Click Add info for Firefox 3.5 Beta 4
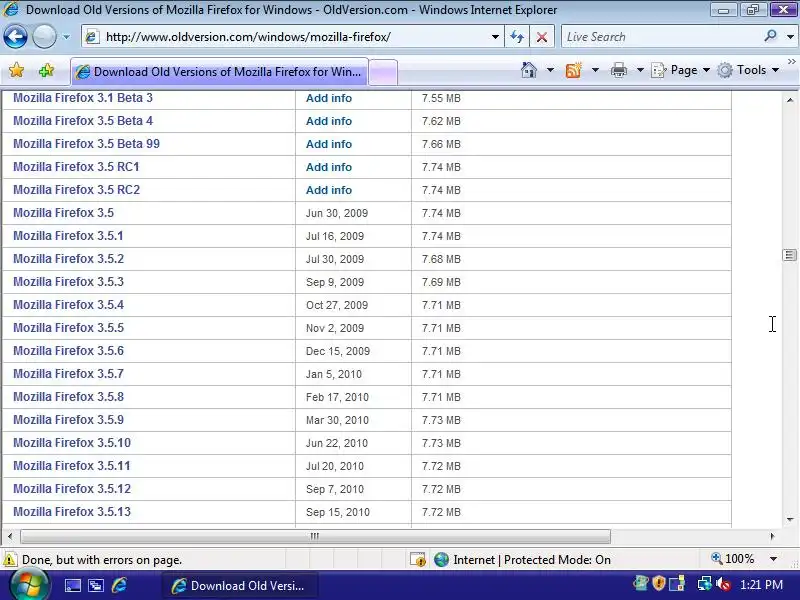 (329, 121)
